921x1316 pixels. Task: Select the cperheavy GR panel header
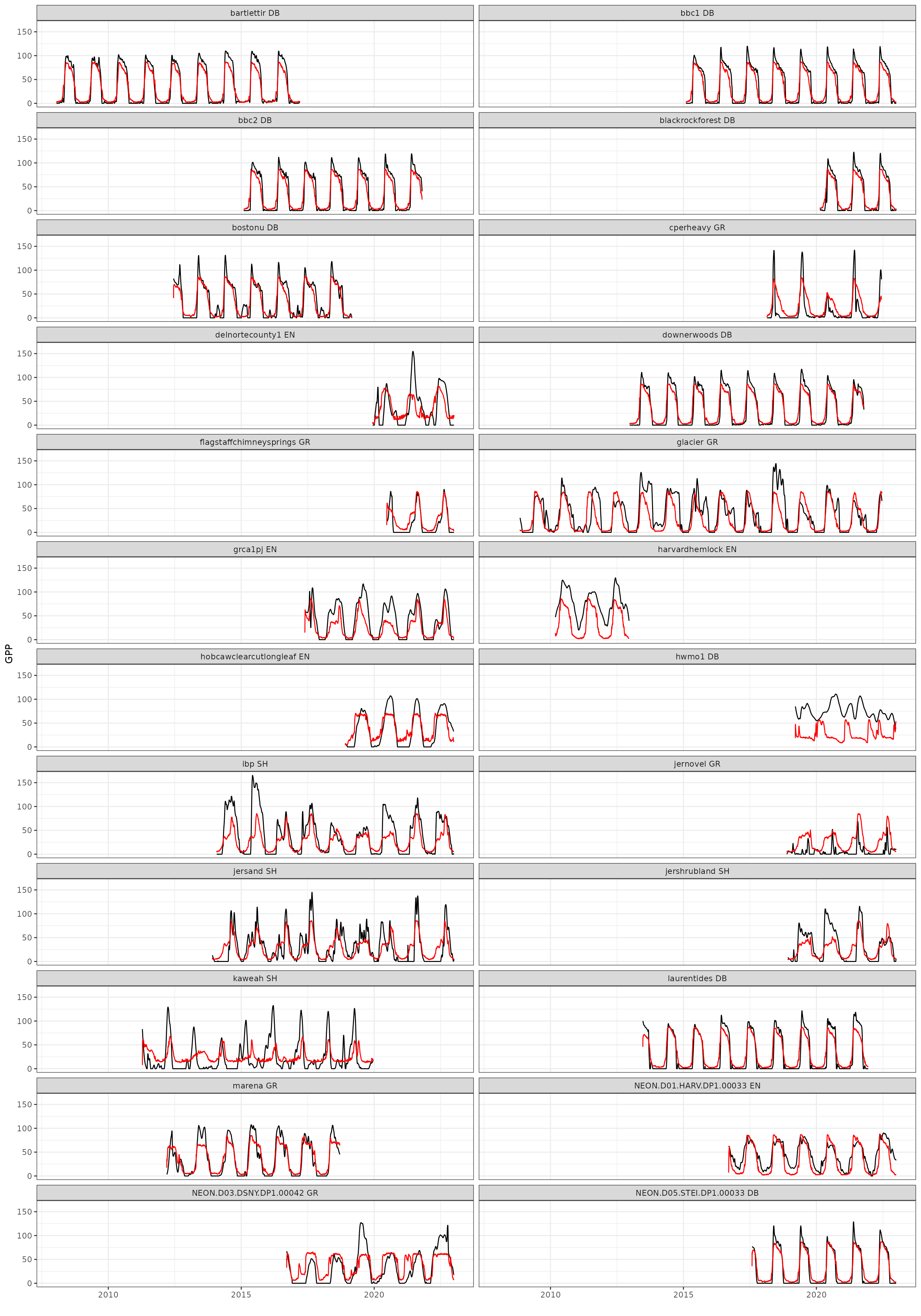click(x=696, y=228)
